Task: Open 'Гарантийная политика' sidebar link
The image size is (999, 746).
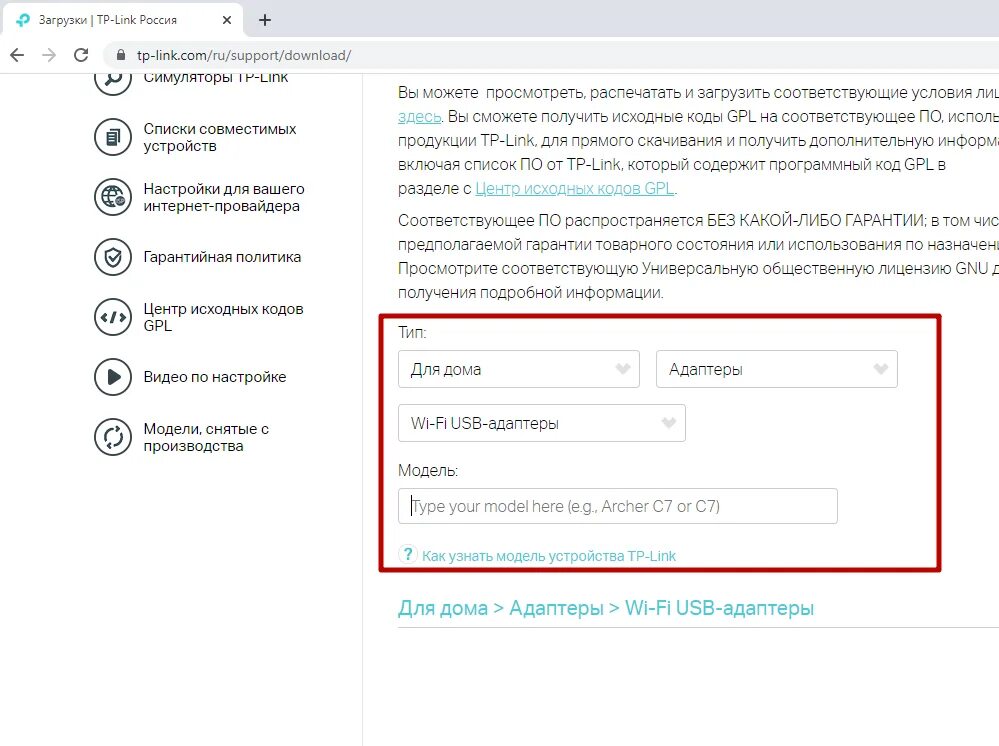Action: [x=222, y=257]
